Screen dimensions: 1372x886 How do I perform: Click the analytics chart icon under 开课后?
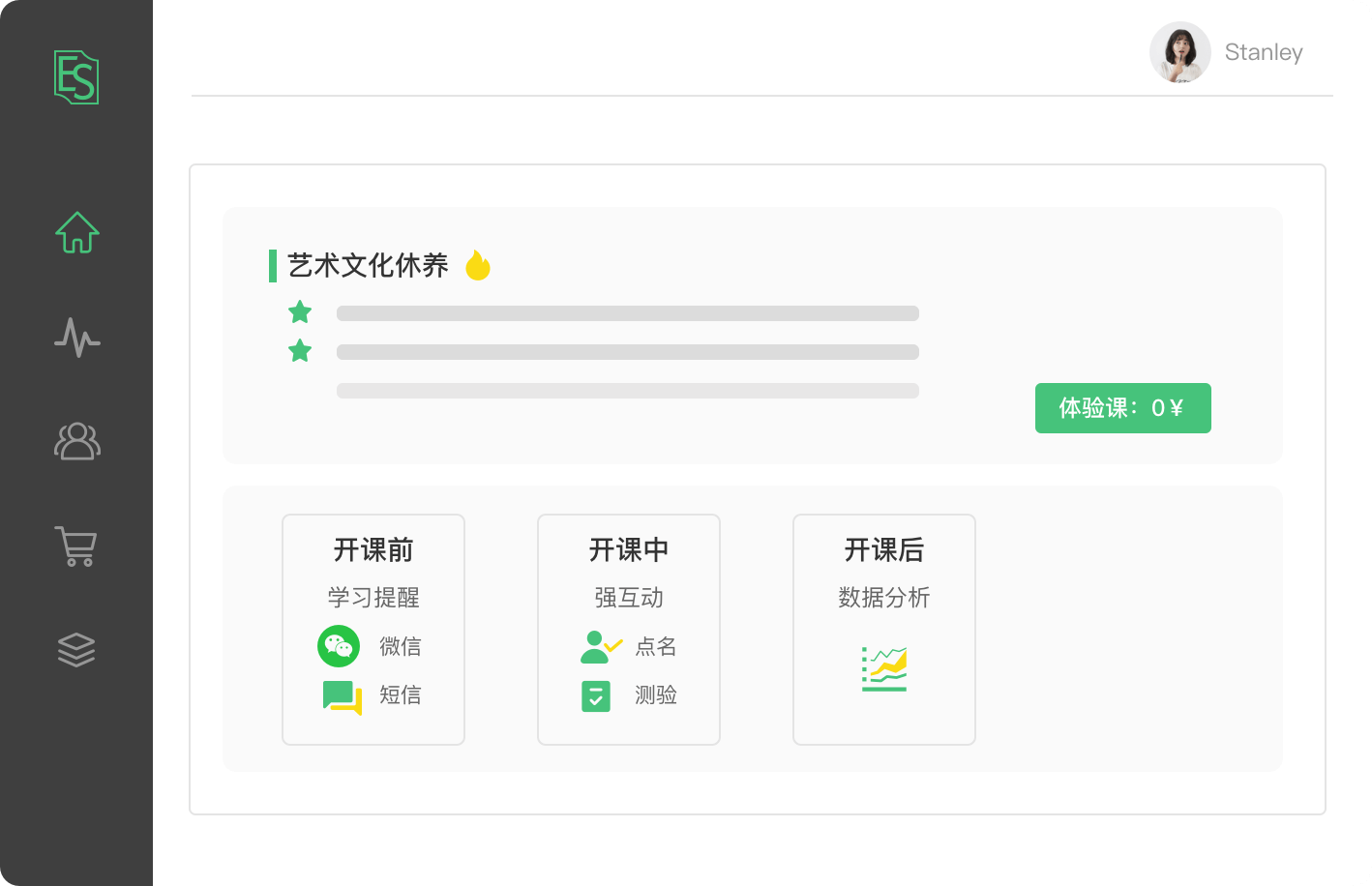point(883,667)
